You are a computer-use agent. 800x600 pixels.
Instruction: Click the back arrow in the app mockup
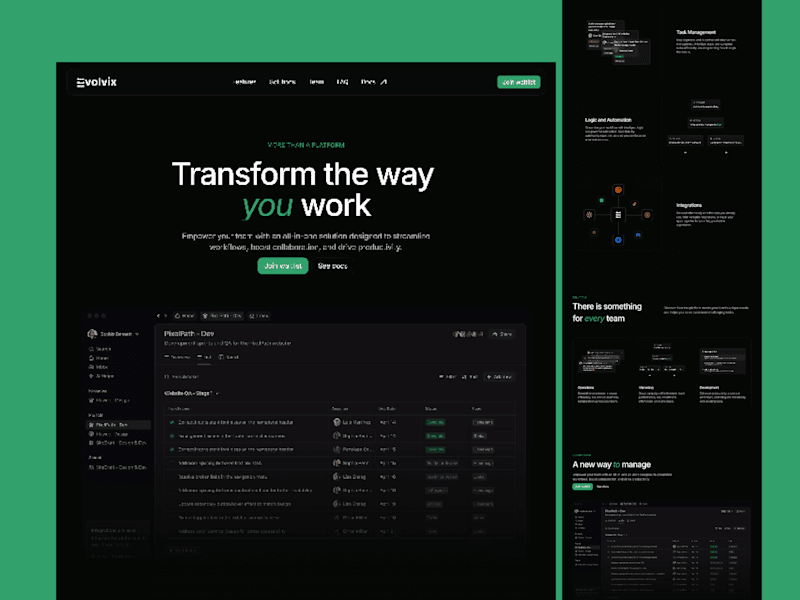point(158,316)
